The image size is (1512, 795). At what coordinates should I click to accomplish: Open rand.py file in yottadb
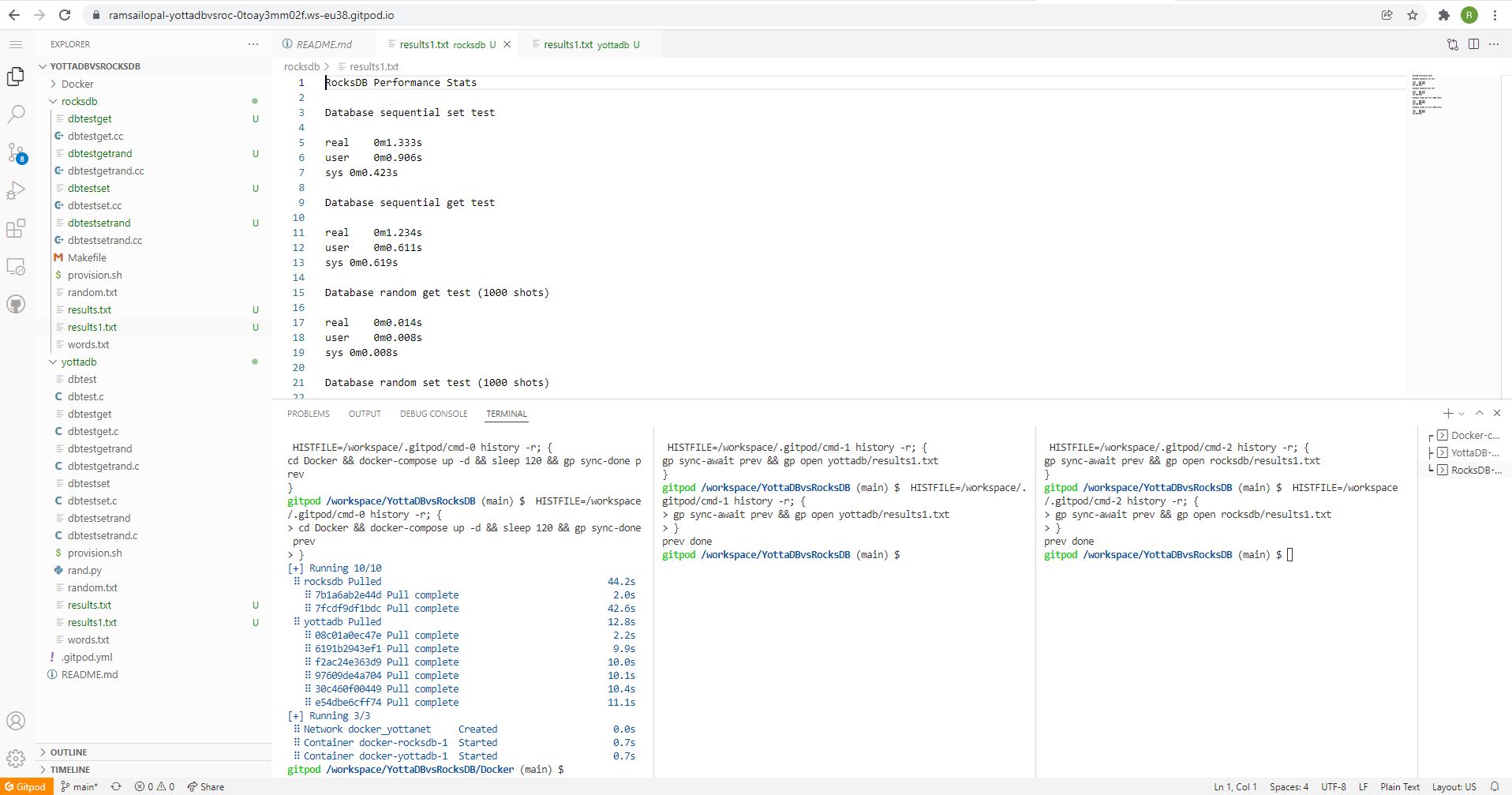(84, 570)
